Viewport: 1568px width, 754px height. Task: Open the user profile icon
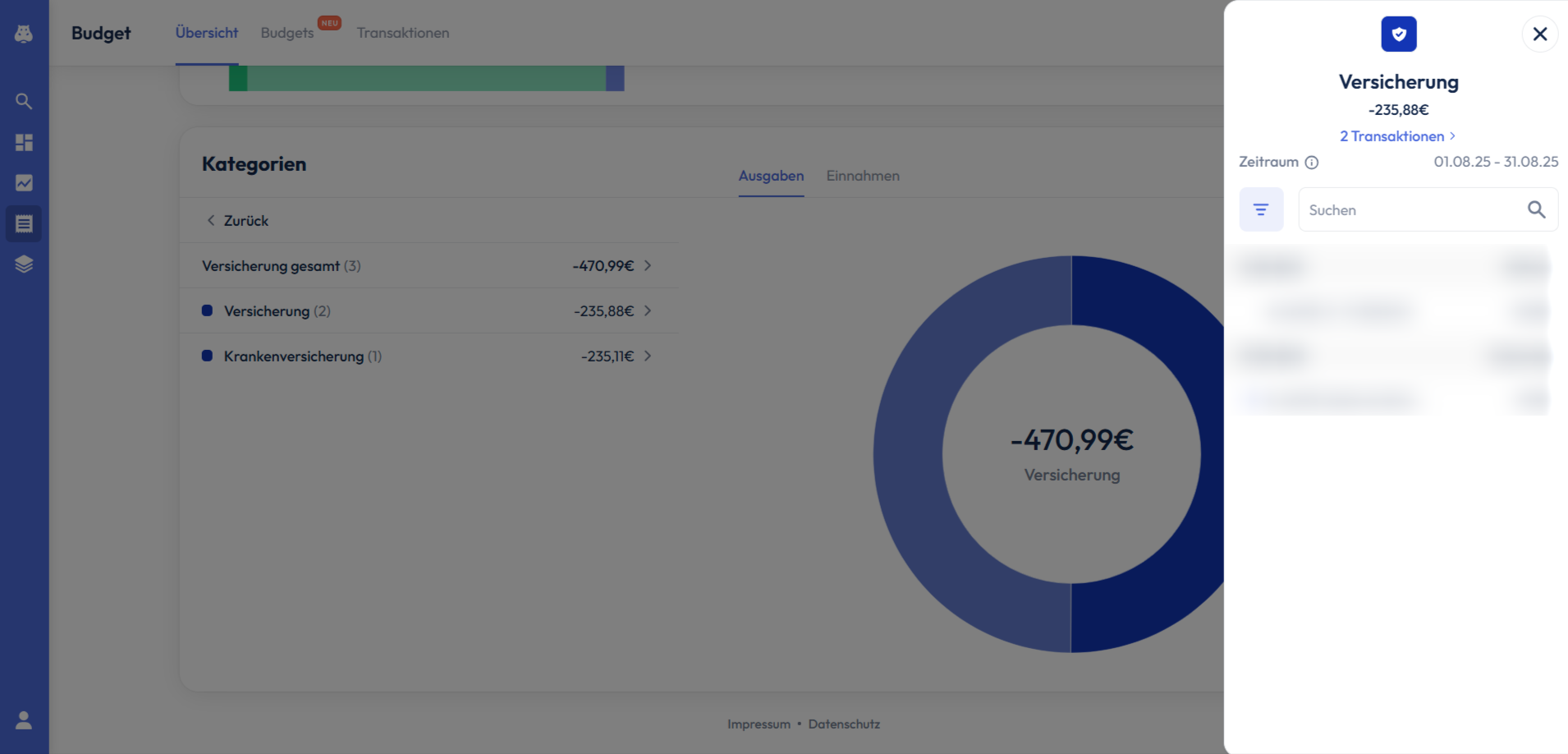click(24, 720)
